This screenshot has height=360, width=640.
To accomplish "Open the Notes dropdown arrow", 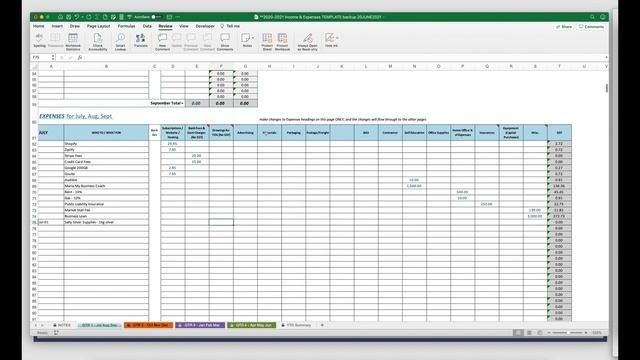I will point(253,38).
